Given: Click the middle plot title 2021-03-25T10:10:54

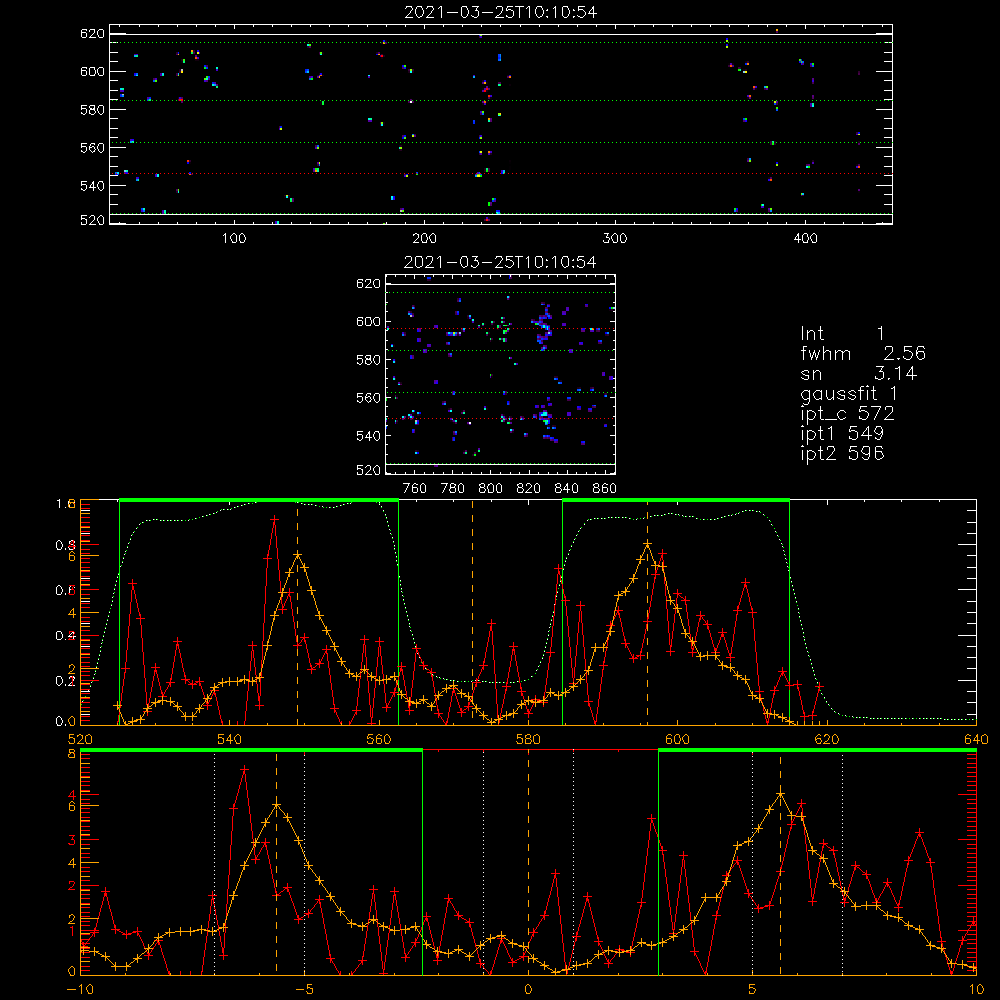Looking at the screenshot, I should (501, 262).
